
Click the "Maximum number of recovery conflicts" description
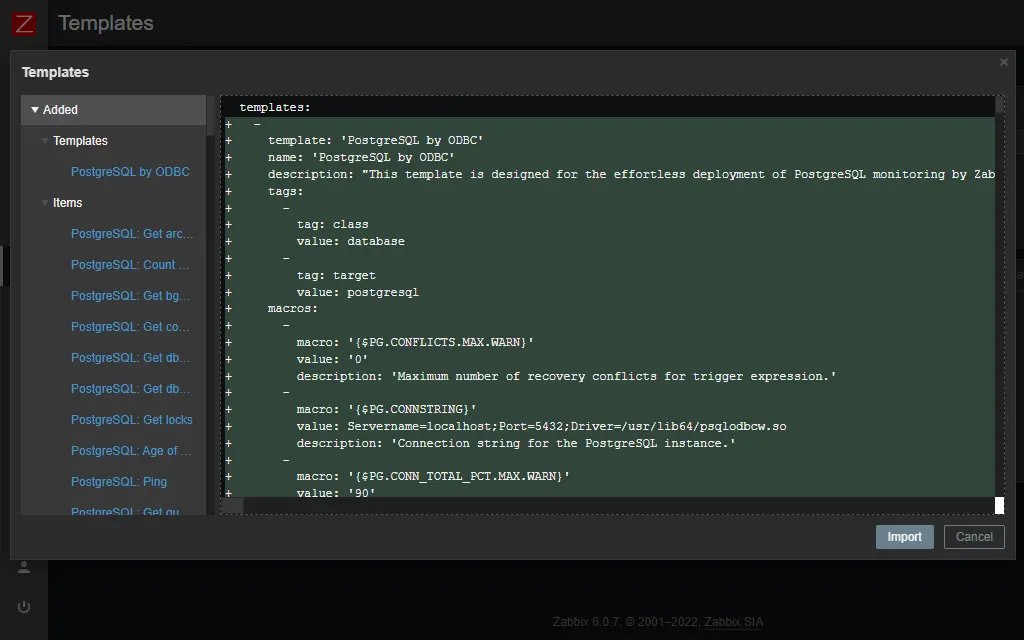(566, 376)
